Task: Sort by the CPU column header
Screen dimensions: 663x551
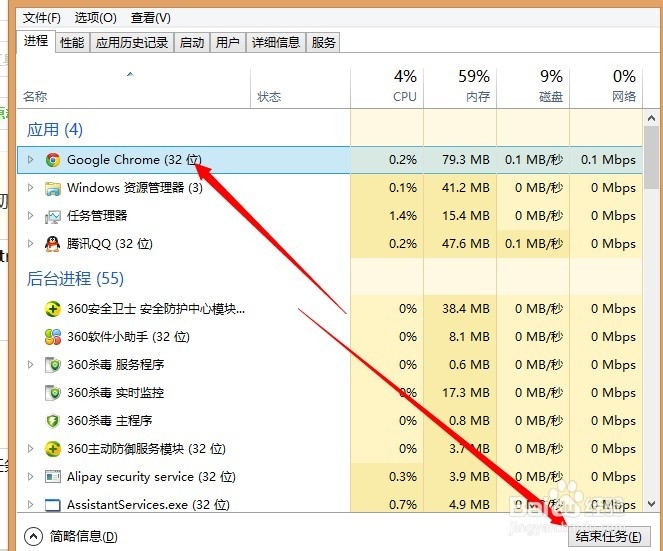Action: (x=386, y=88)
